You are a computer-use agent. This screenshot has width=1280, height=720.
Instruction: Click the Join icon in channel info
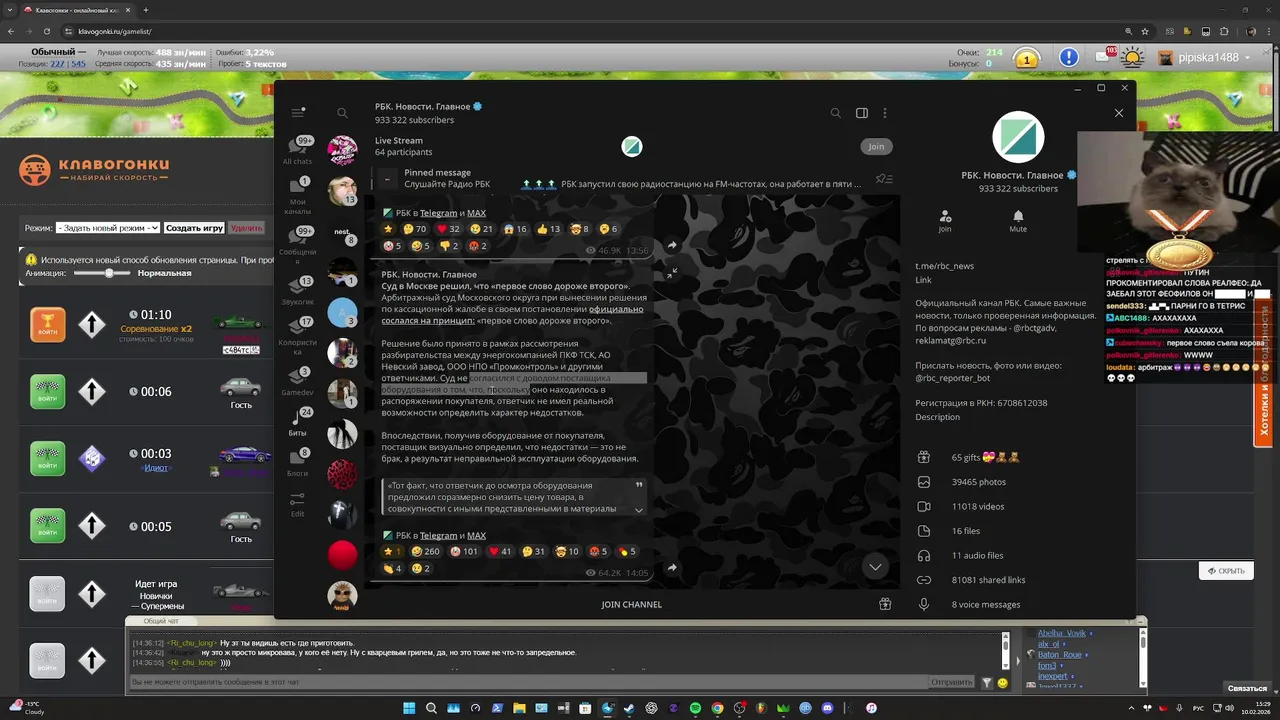click(945, 221)
